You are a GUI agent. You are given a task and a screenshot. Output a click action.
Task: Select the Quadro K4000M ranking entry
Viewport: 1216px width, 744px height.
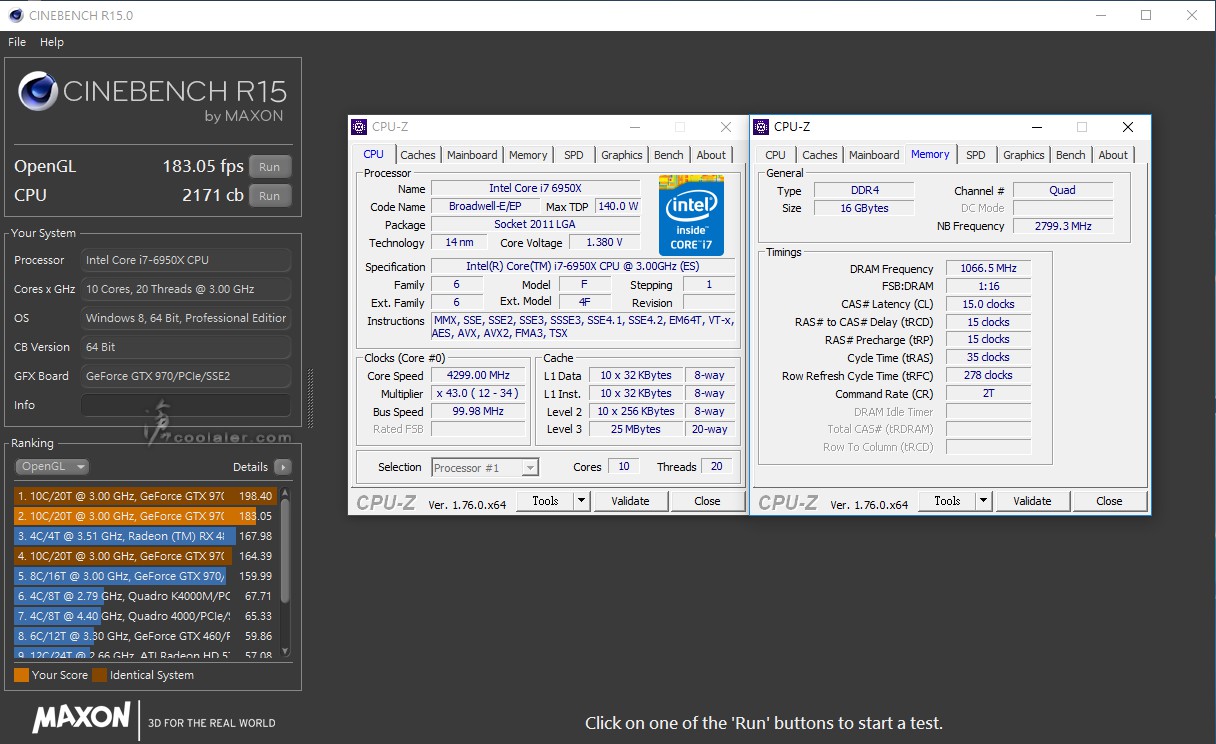(x=144, y=596)
